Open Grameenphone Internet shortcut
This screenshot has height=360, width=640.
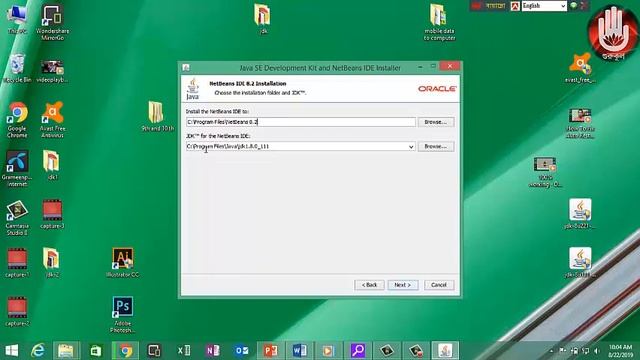[17, 169]
